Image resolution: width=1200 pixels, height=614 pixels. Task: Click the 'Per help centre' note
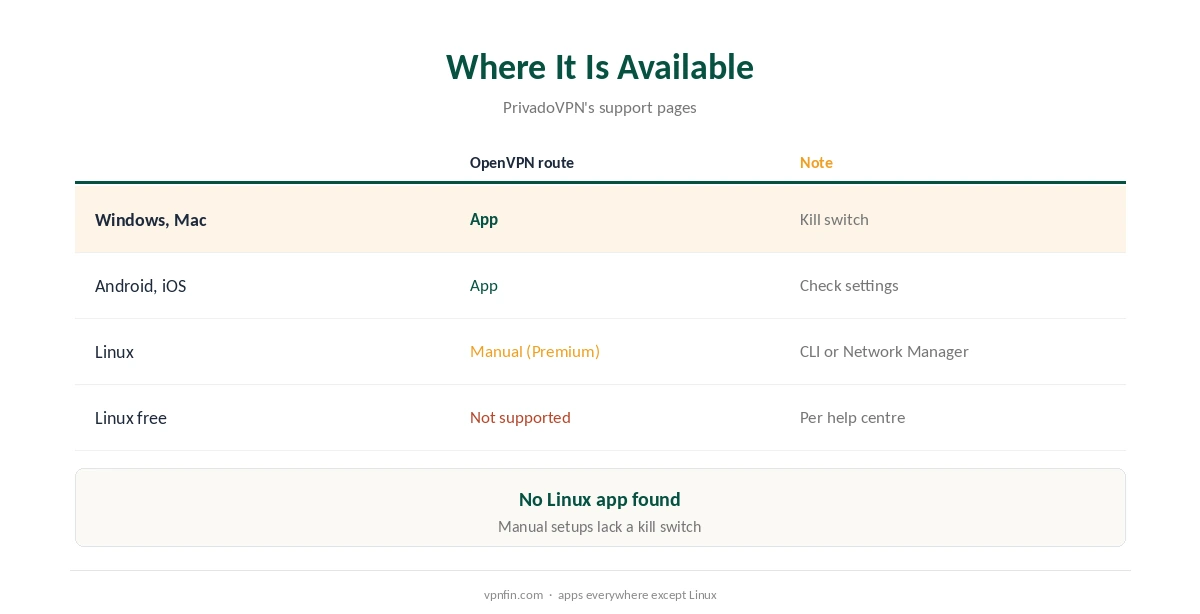point(852,417)
